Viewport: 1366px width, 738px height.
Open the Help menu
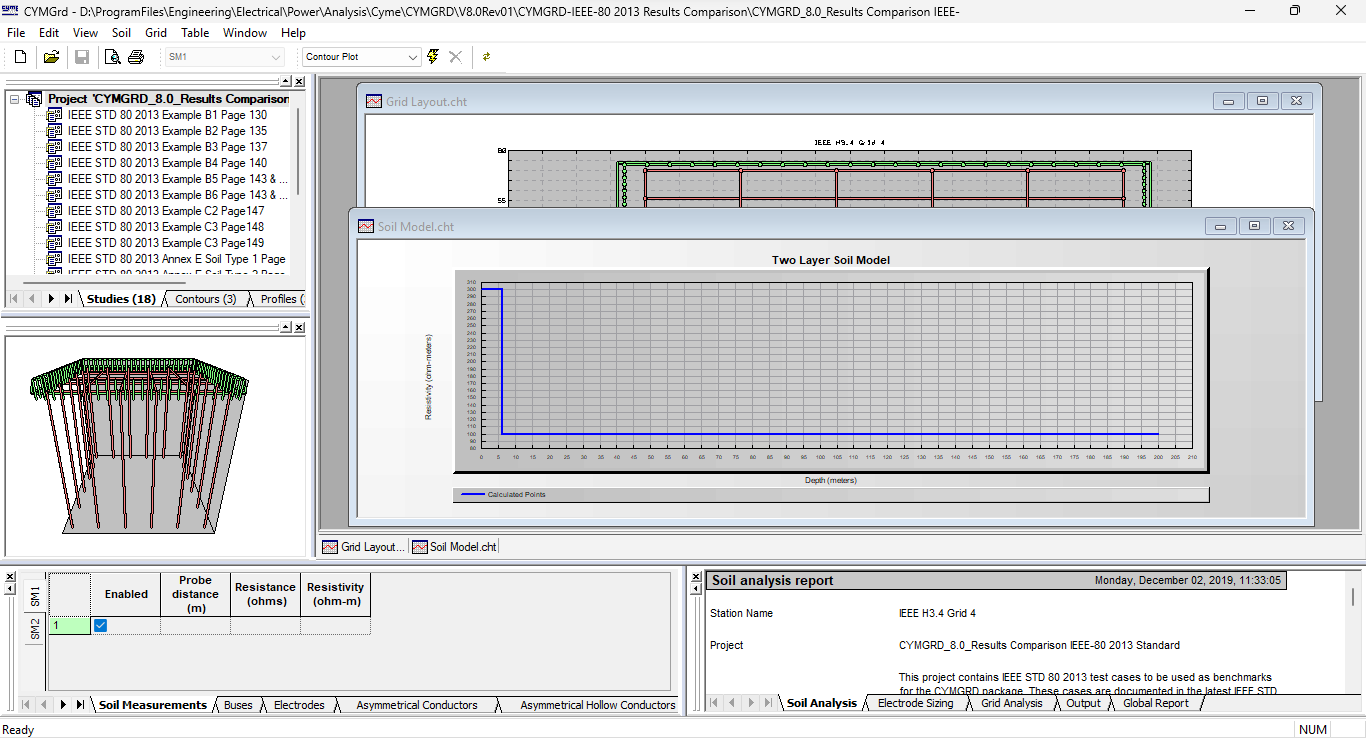click(293, 33)
